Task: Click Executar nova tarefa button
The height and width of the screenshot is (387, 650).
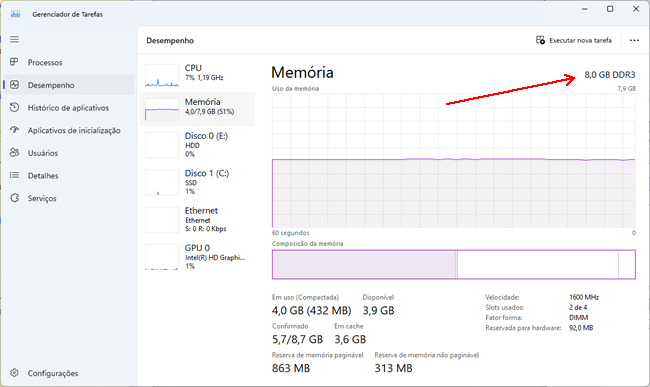Action: point(574,40)
